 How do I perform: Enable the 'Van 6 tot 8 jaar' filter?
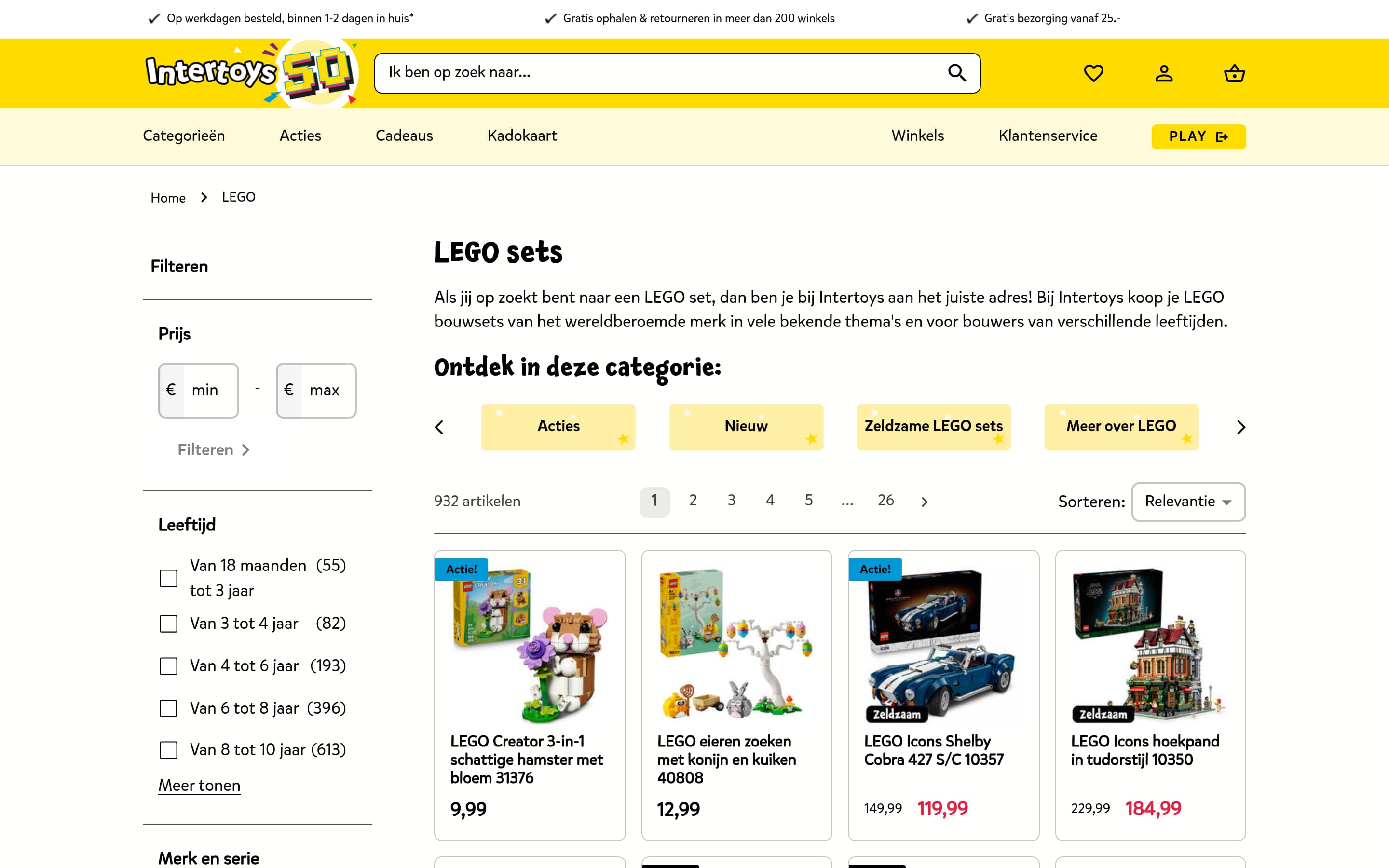coord(168,708)
